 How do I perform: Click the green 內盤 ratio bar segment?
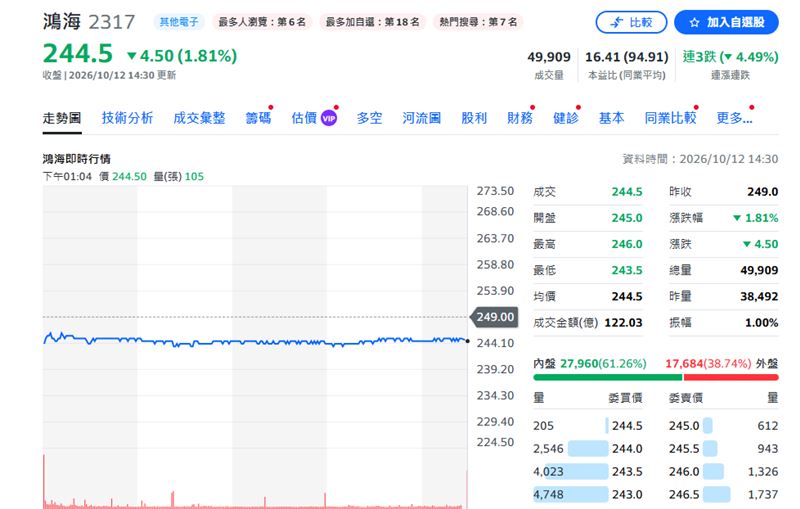(608, 377)
